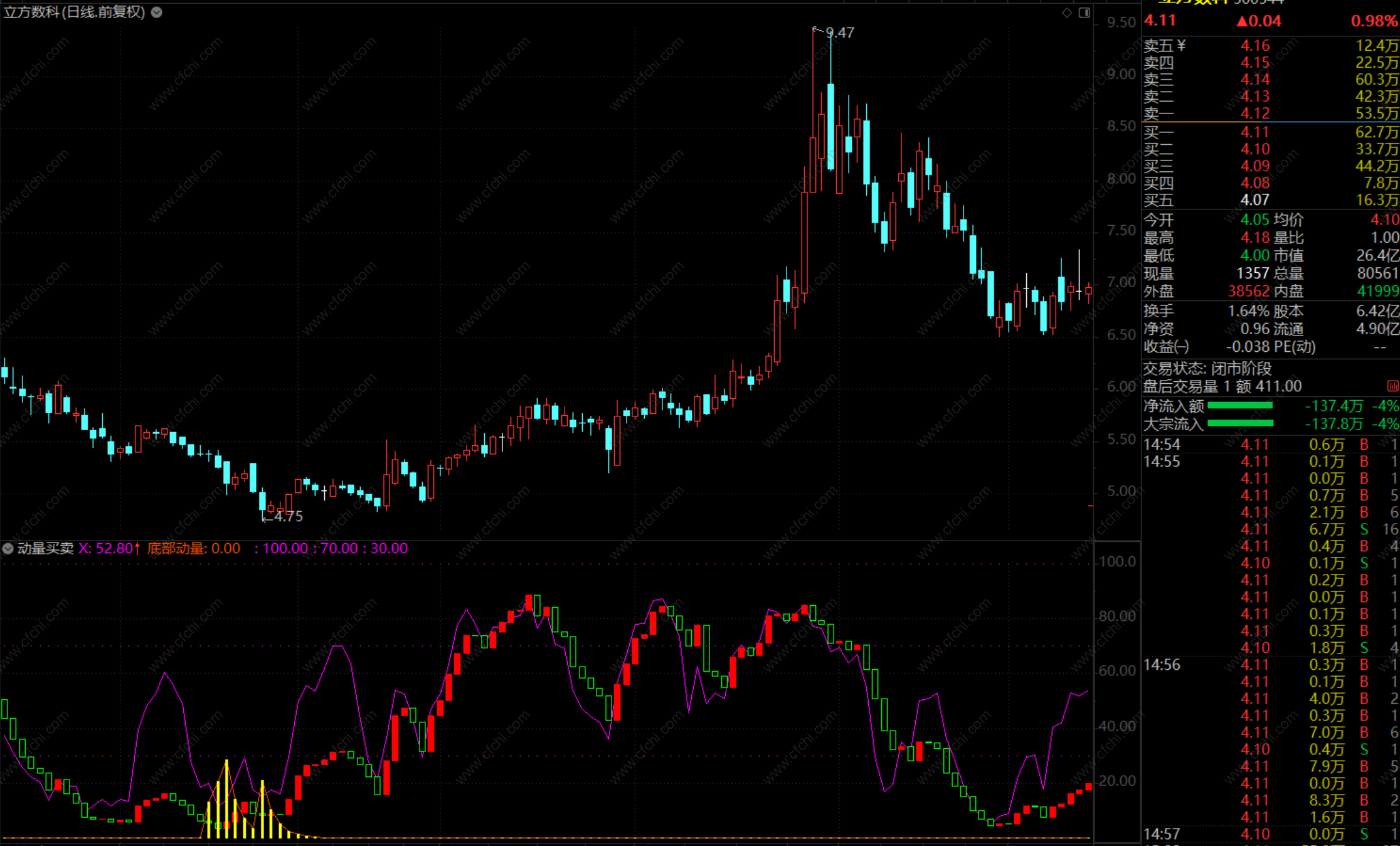
Task: Click the 立方数科 (日线.前复权) chart title
Action: (x=74, y=12)
